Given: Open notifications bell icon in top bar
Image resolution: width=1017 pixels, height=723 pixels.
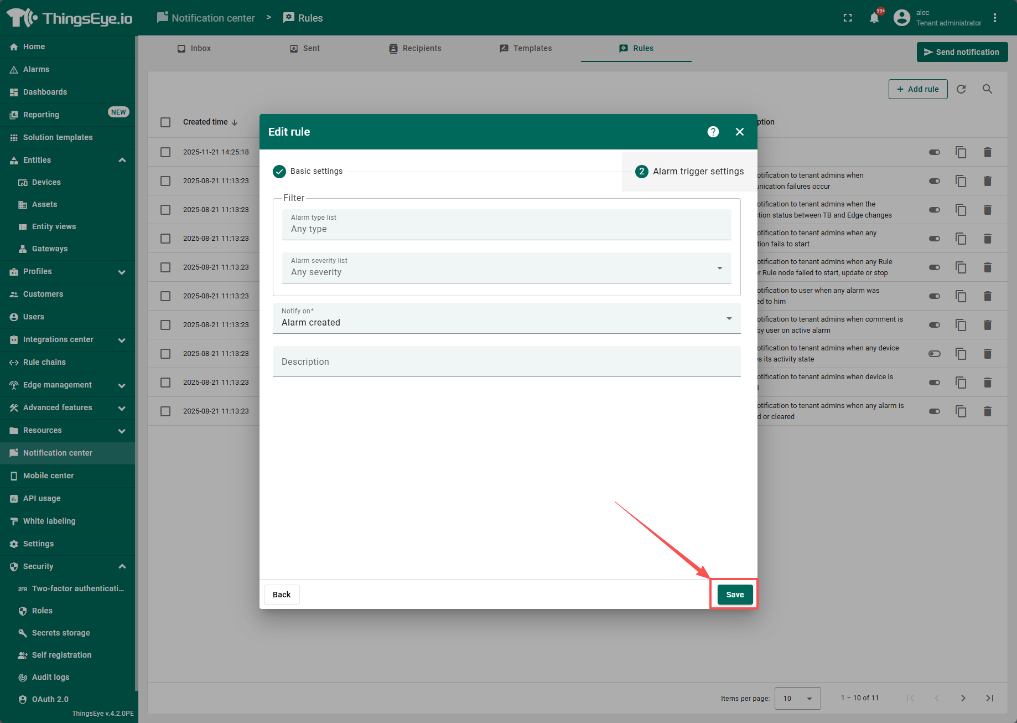Looking at the screenshot, I should tap(873, 18).
